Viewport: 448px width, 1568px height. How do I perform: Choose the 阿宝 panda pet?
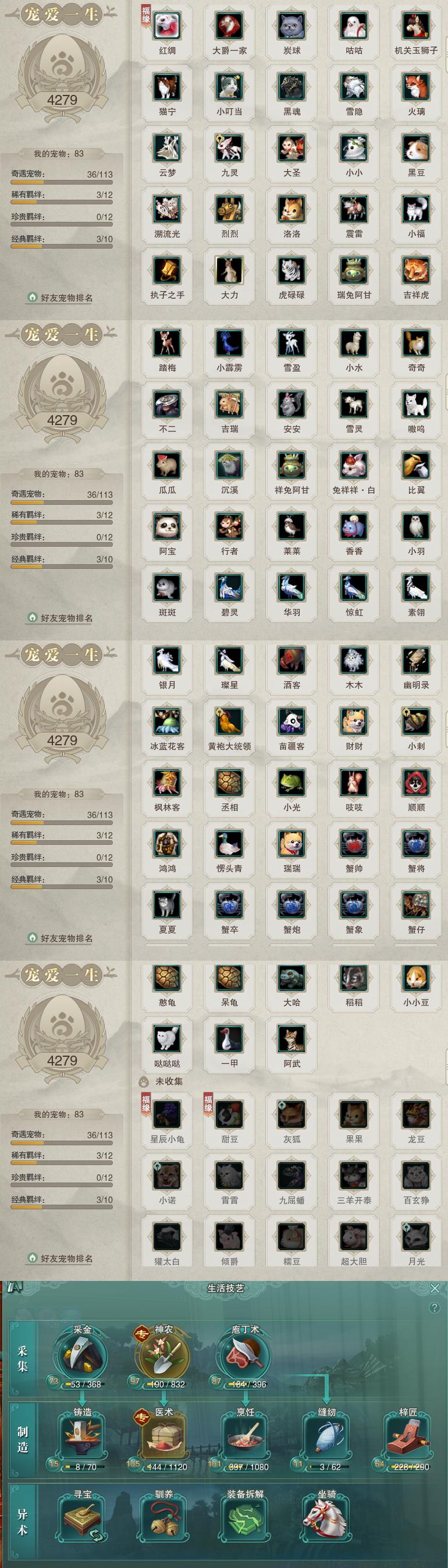167,526
